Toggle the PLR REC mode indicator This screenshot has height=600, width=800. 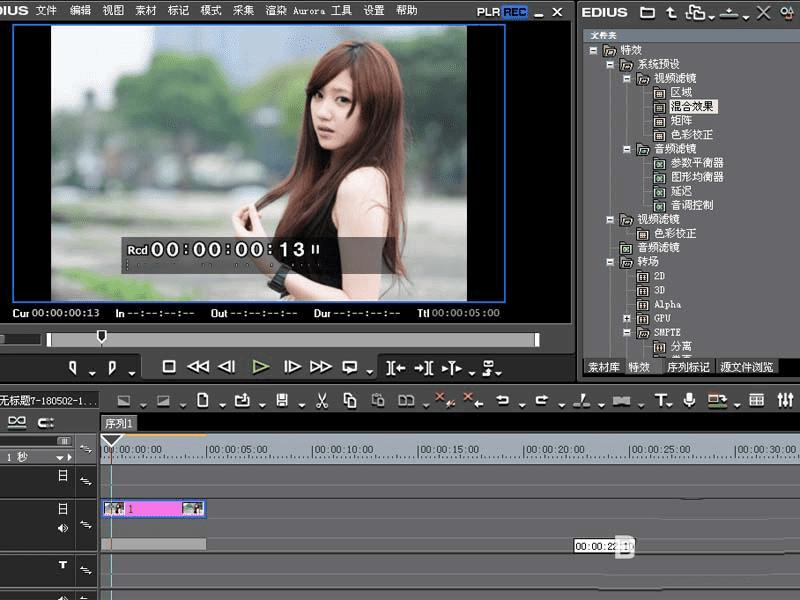click(502, 12)
